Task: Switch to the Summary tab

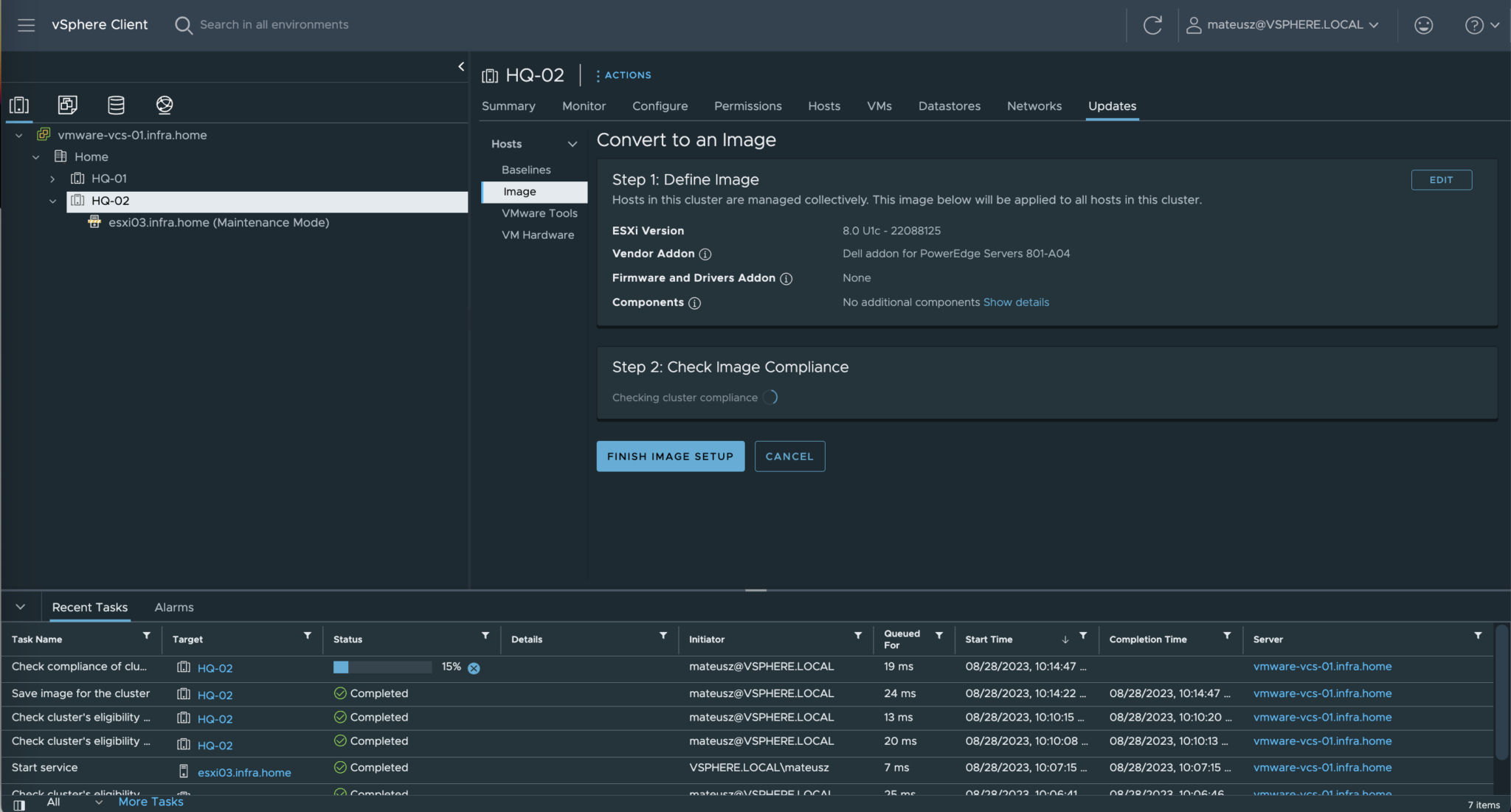Action: point(508,105)
